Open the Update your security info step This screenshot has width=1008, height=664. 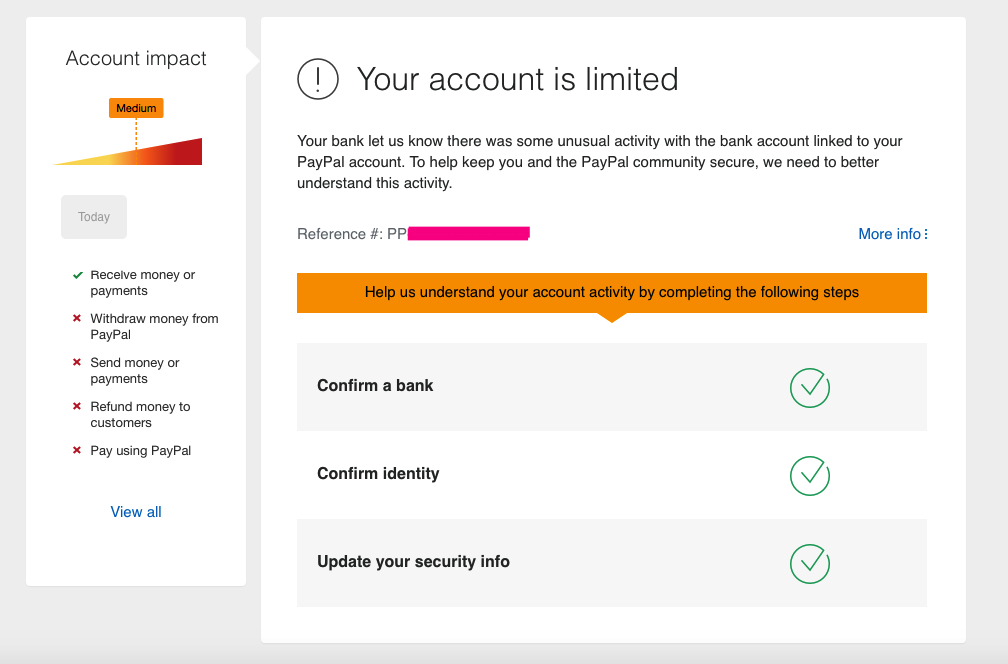(413, 562)
